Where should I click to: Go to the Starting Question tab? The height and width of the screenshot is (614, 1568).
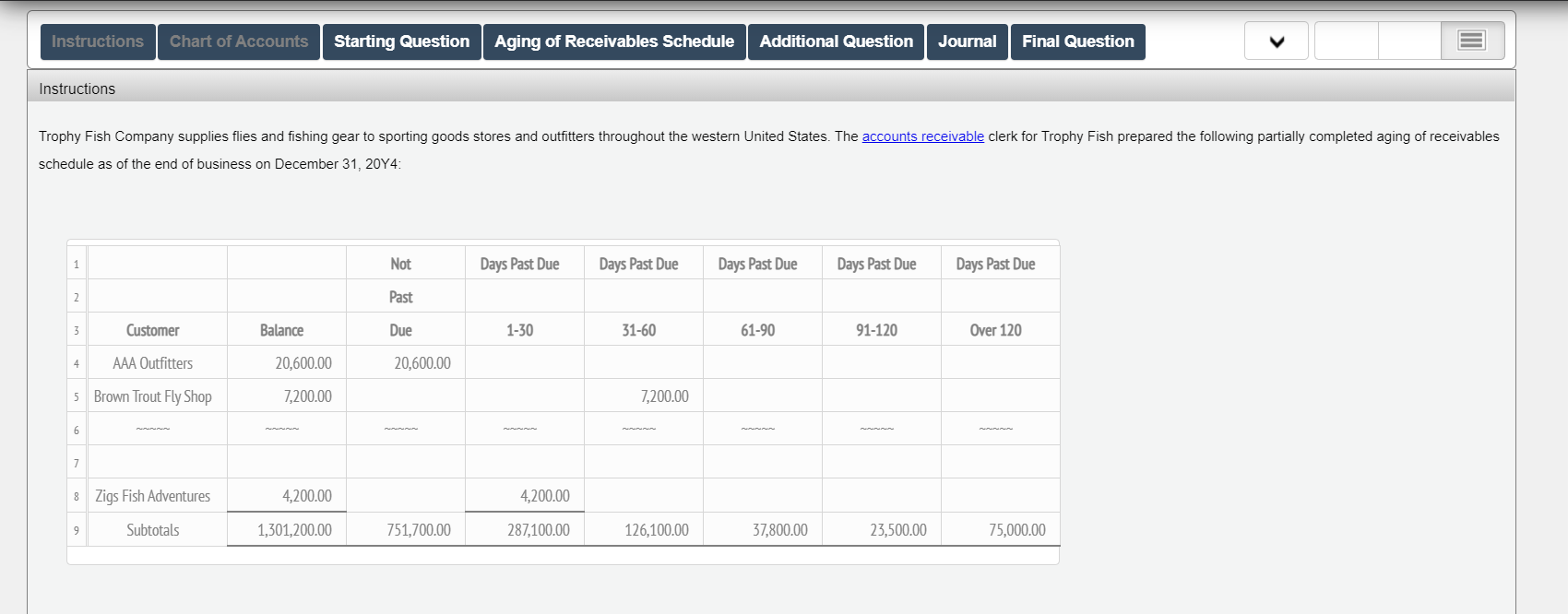401,41
